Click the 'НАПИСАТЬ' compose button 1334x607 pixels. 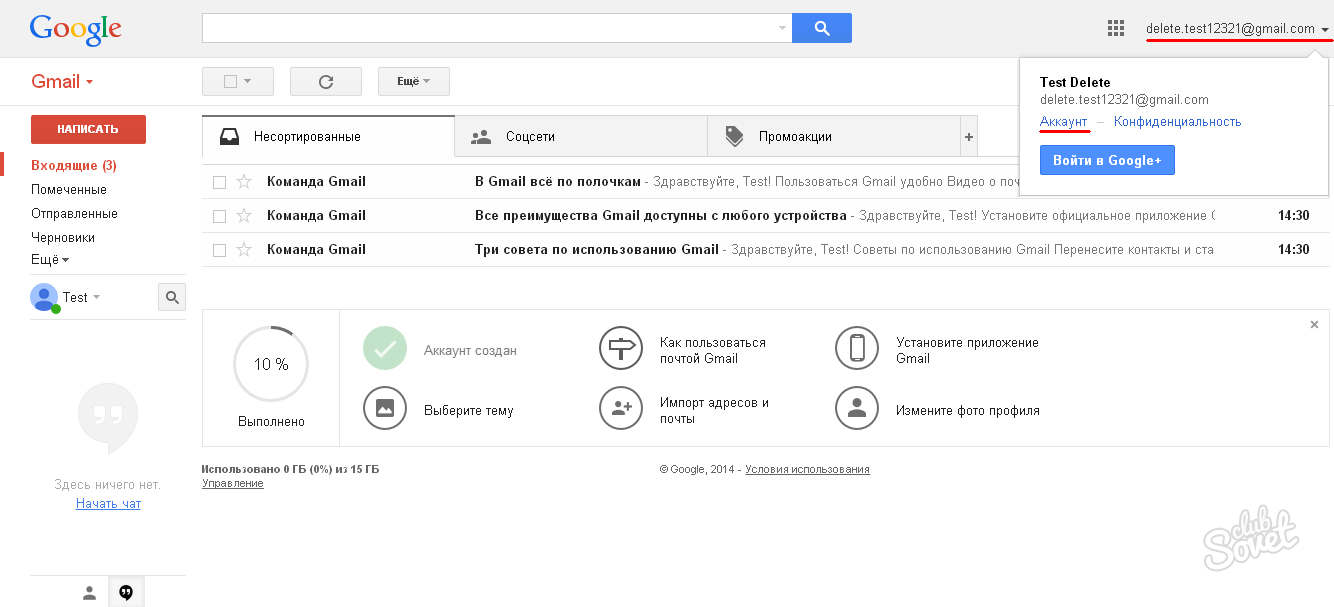pos(88,129)
